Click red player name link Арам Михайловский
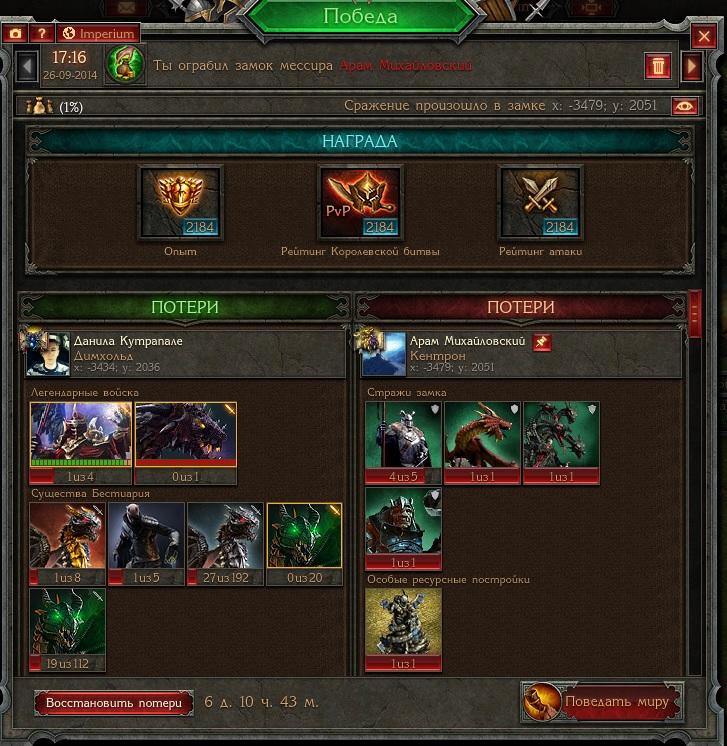The width and height of the screenshot is (727, 746). click(x=406, y=65)
